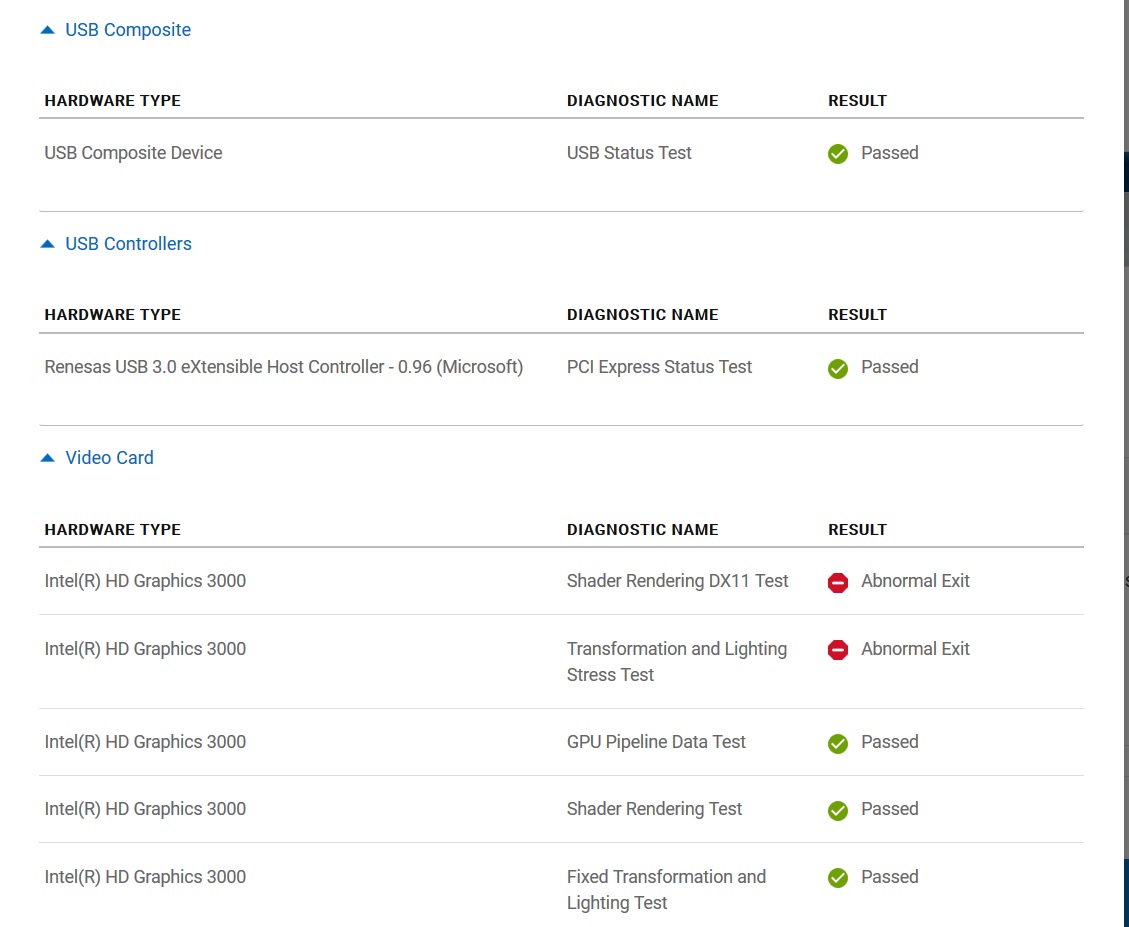Click the USB Composite section heading
Image resolution: width=1129 pixels, height=927 pixels.
[128, 30]
